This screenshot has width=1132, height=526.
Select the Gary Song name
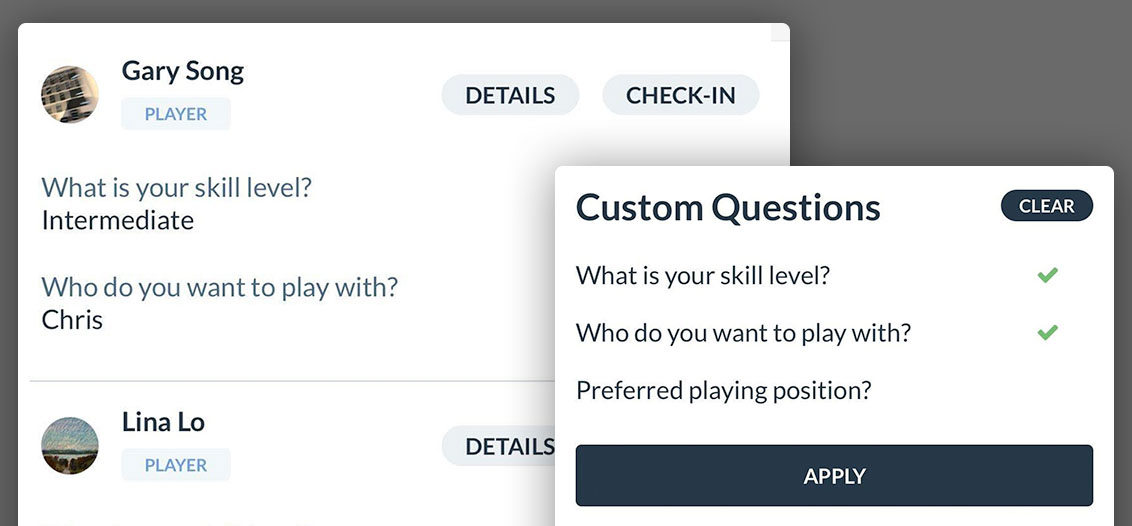(x=183, y=71)
